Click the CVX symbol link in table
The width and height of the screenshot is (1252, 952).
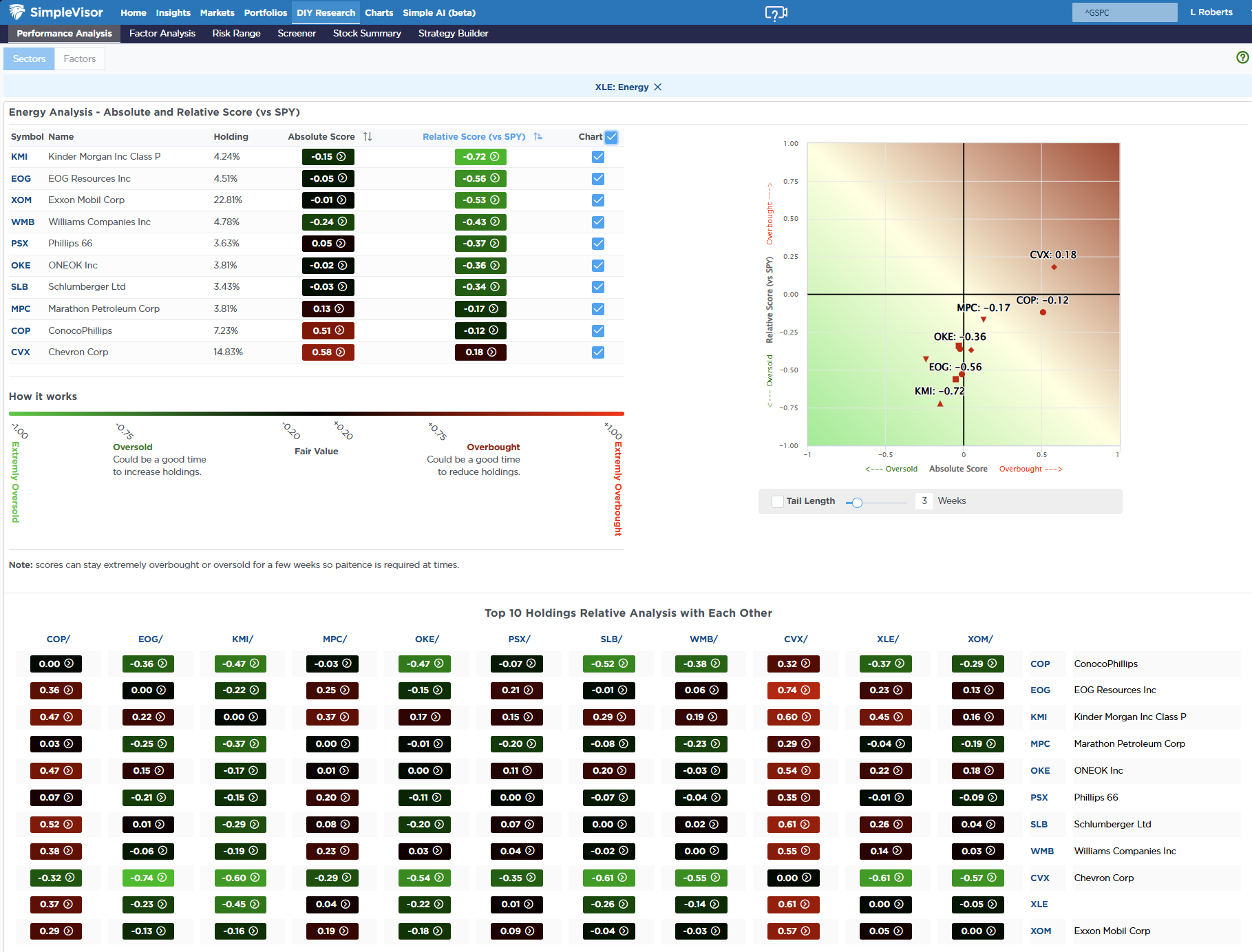(x=21, y=352)
